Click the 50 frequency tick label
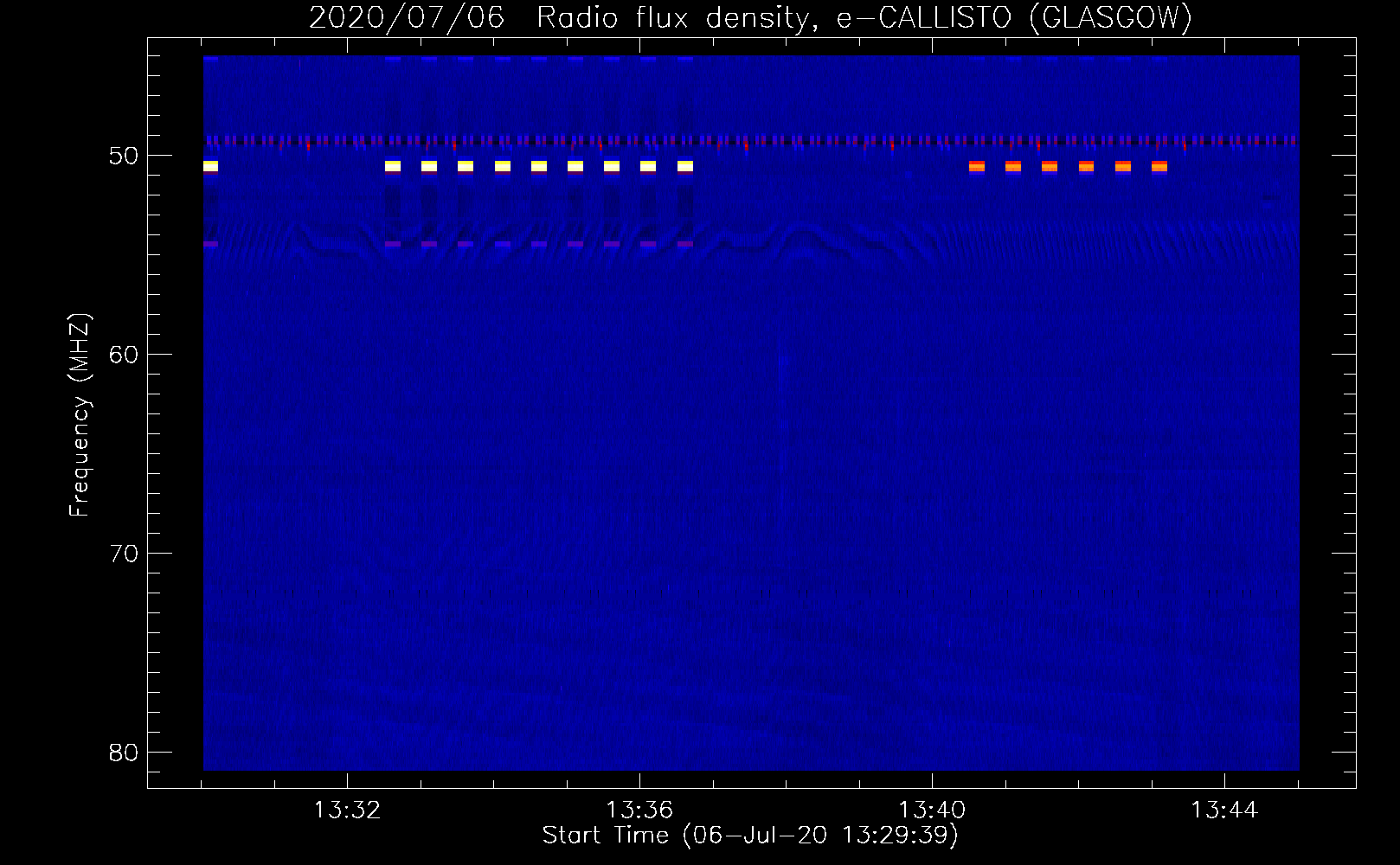The width and height of the screenshot is (1400, 865). pos(125,157)
